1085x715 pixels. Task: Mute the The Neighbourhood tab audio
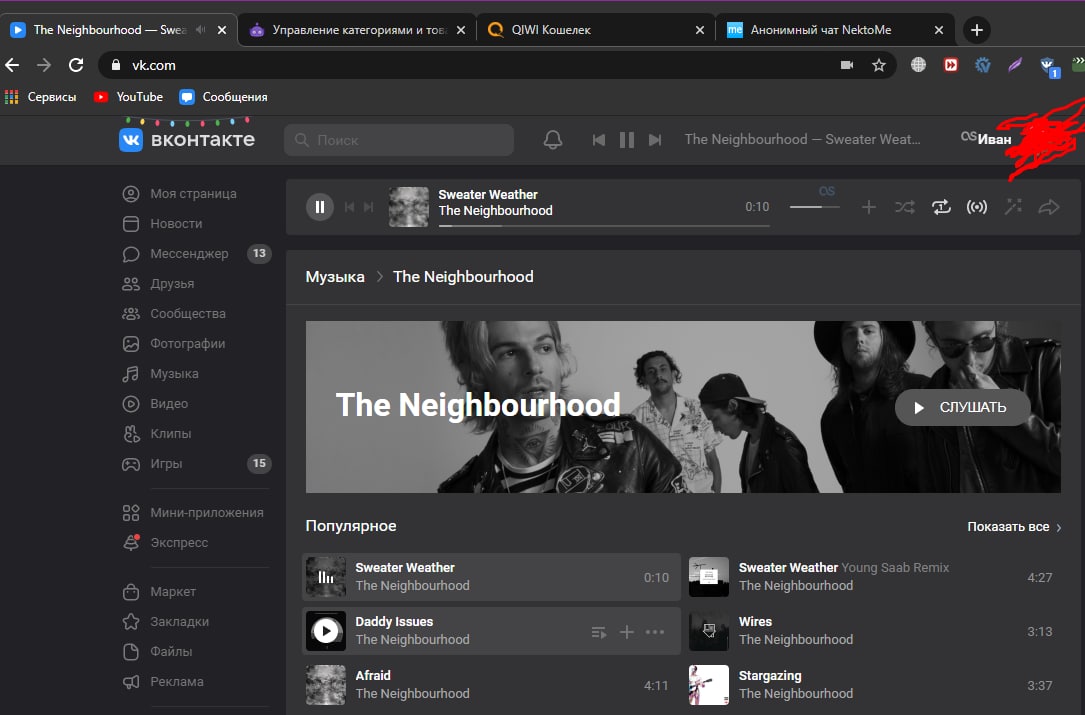201,30
